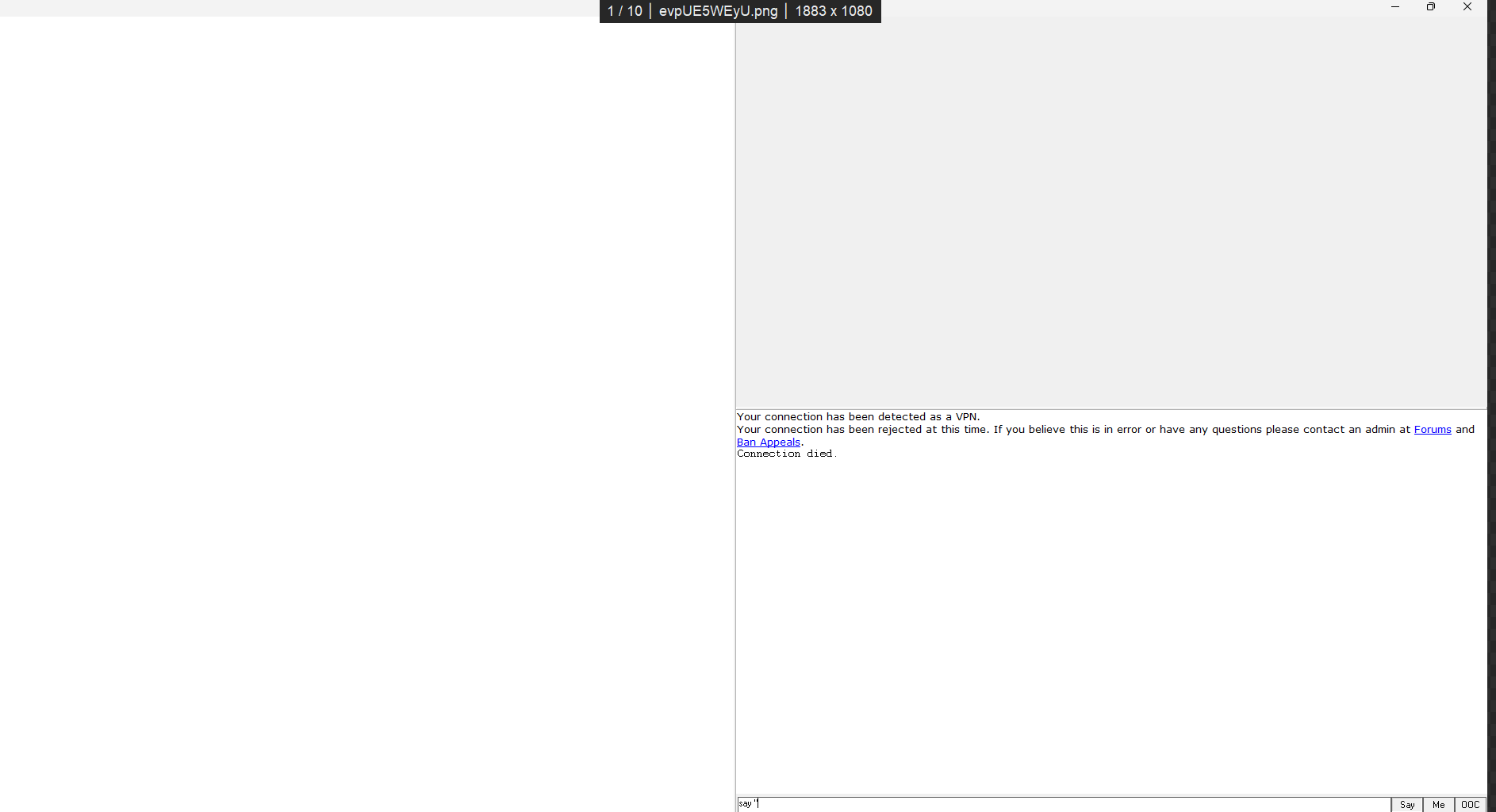Switch input mode to Me

1438,804
